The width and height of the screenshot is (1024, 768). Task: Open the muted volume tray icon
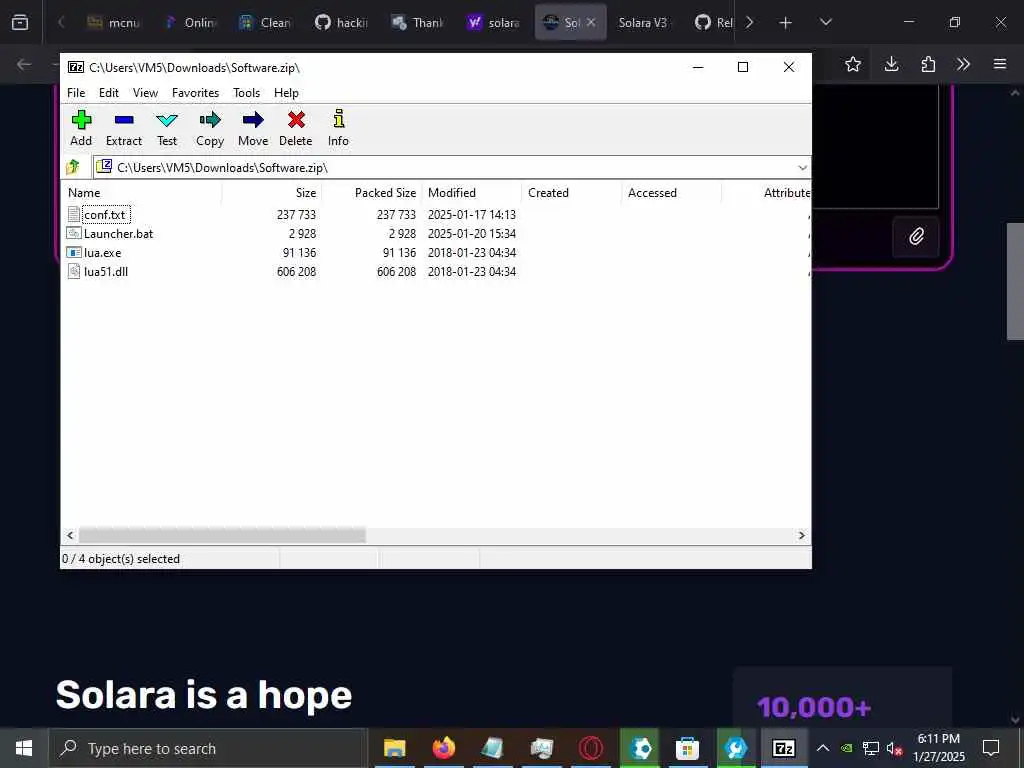point(894,748)
